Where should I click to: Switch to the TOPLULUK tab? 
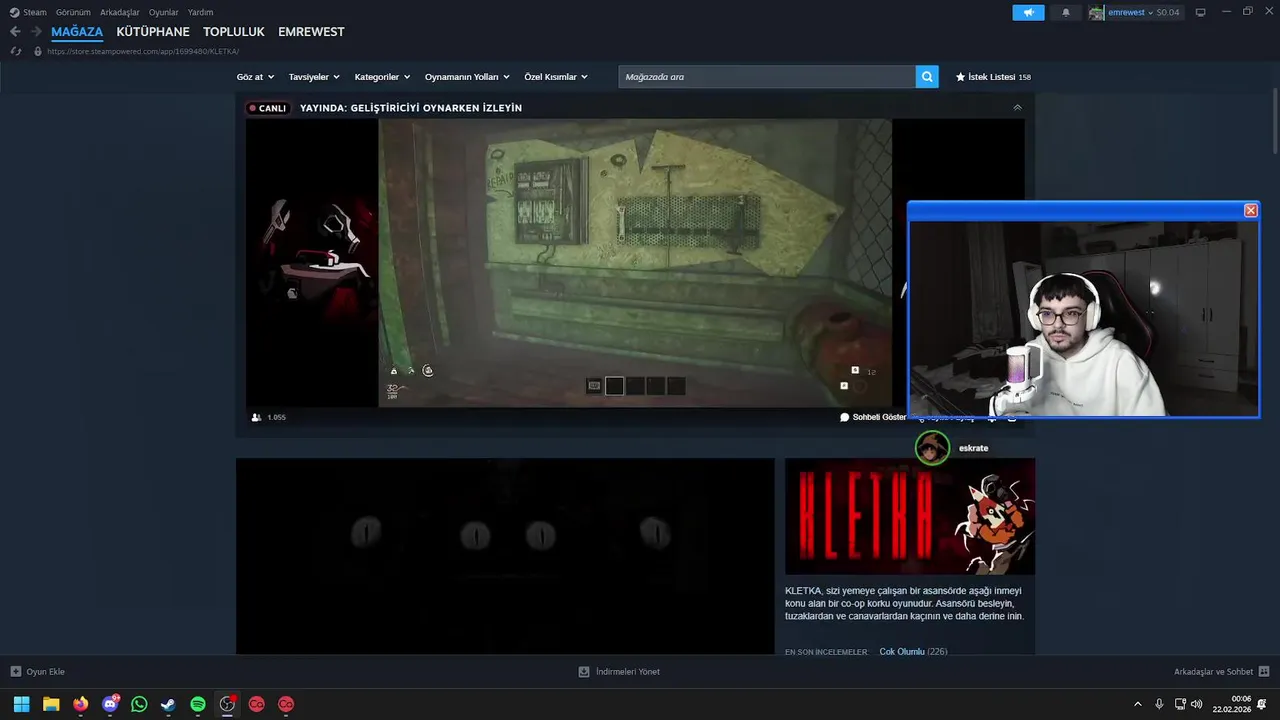pyautogui.click(x=234, y=32)
